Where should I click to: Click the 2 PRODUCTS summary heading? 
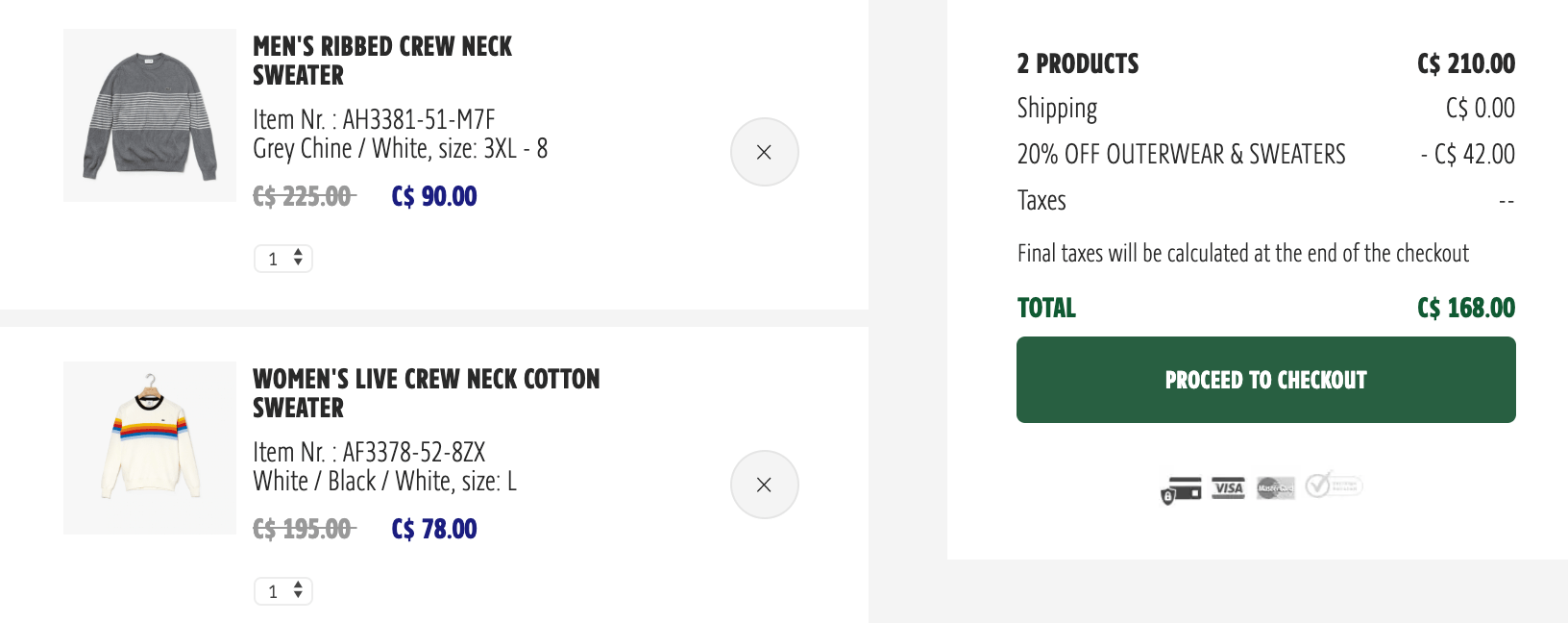1078,63
